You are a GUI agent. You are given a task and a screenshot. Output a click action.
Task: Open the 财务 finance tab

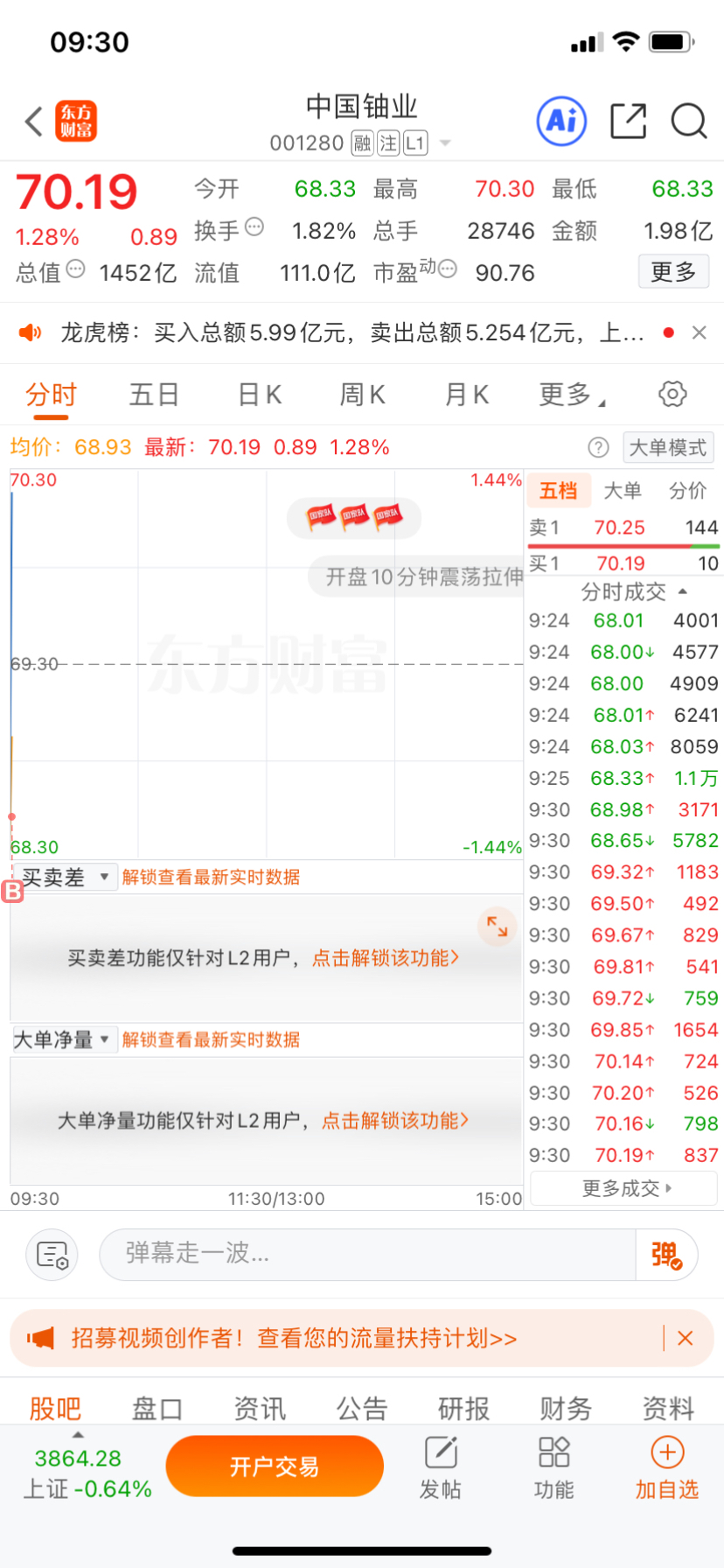[x=567, y=1408]
